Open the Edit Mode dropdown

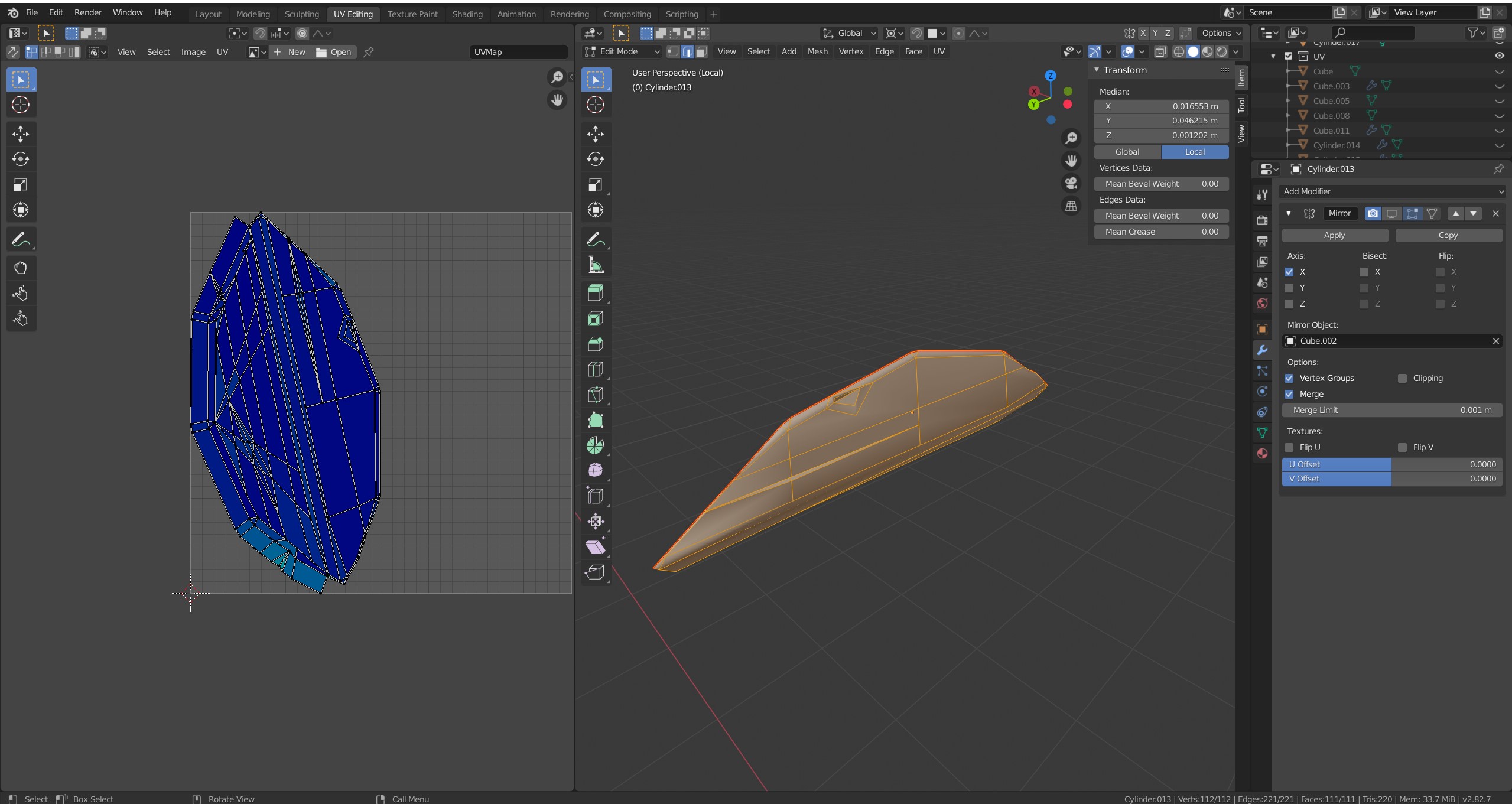coord(622,51)
